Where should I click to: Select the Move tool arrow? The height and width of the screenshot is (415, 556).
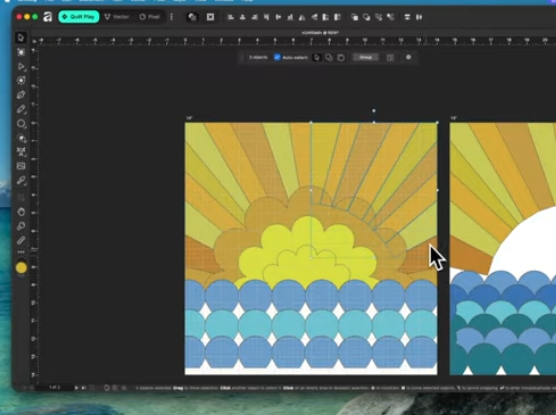pyautogui.click(x=21, y=38)
